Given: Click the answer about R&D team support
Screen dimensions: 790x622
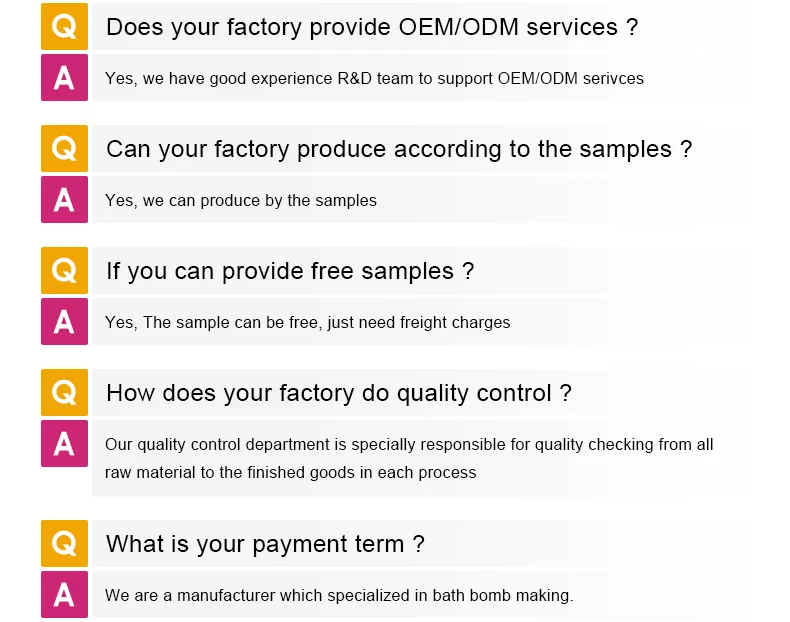Looking at the screenshot, I should (374, 78).
